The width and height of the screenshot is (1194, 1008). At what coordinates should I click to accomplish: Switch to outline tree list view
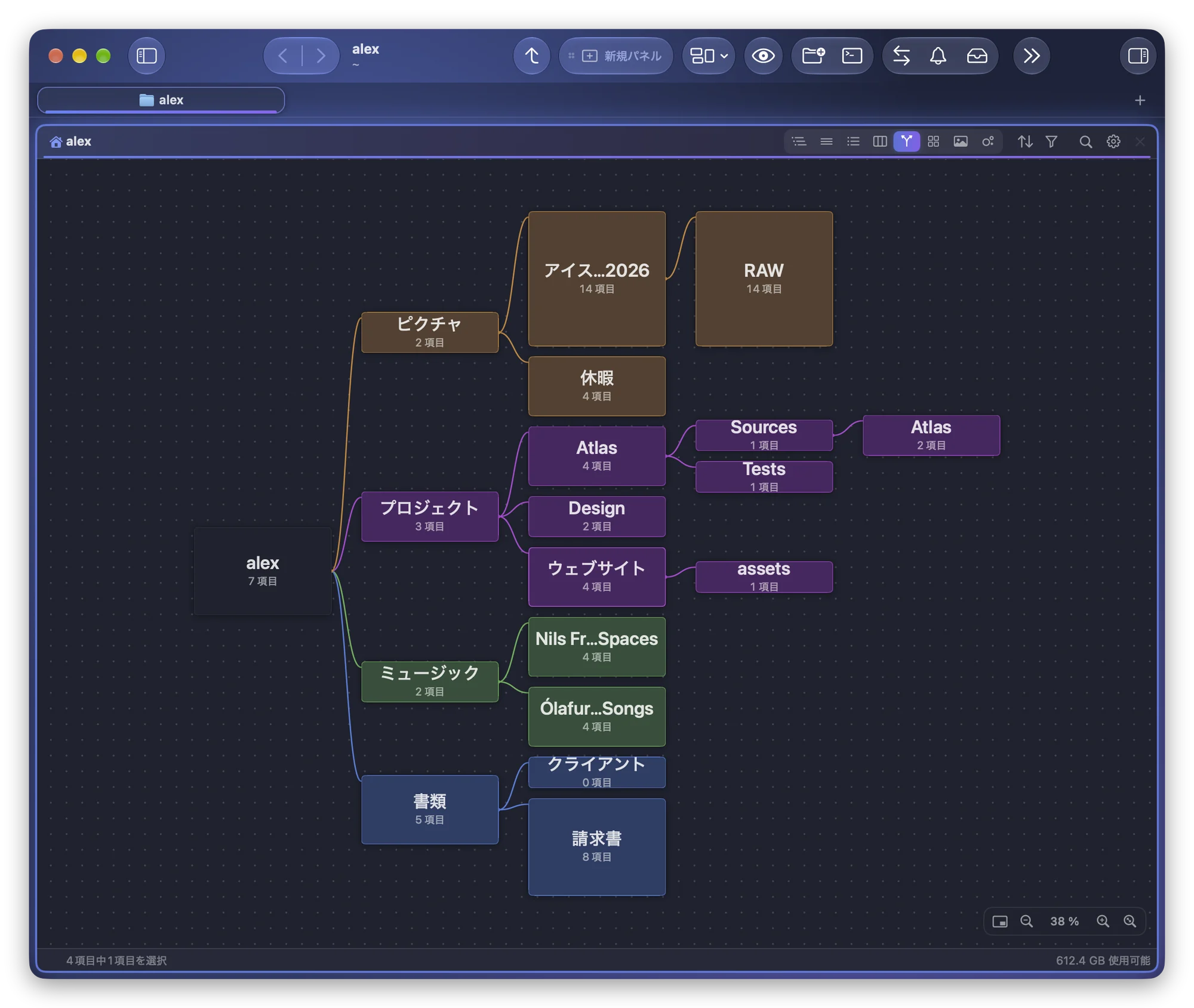799,141
